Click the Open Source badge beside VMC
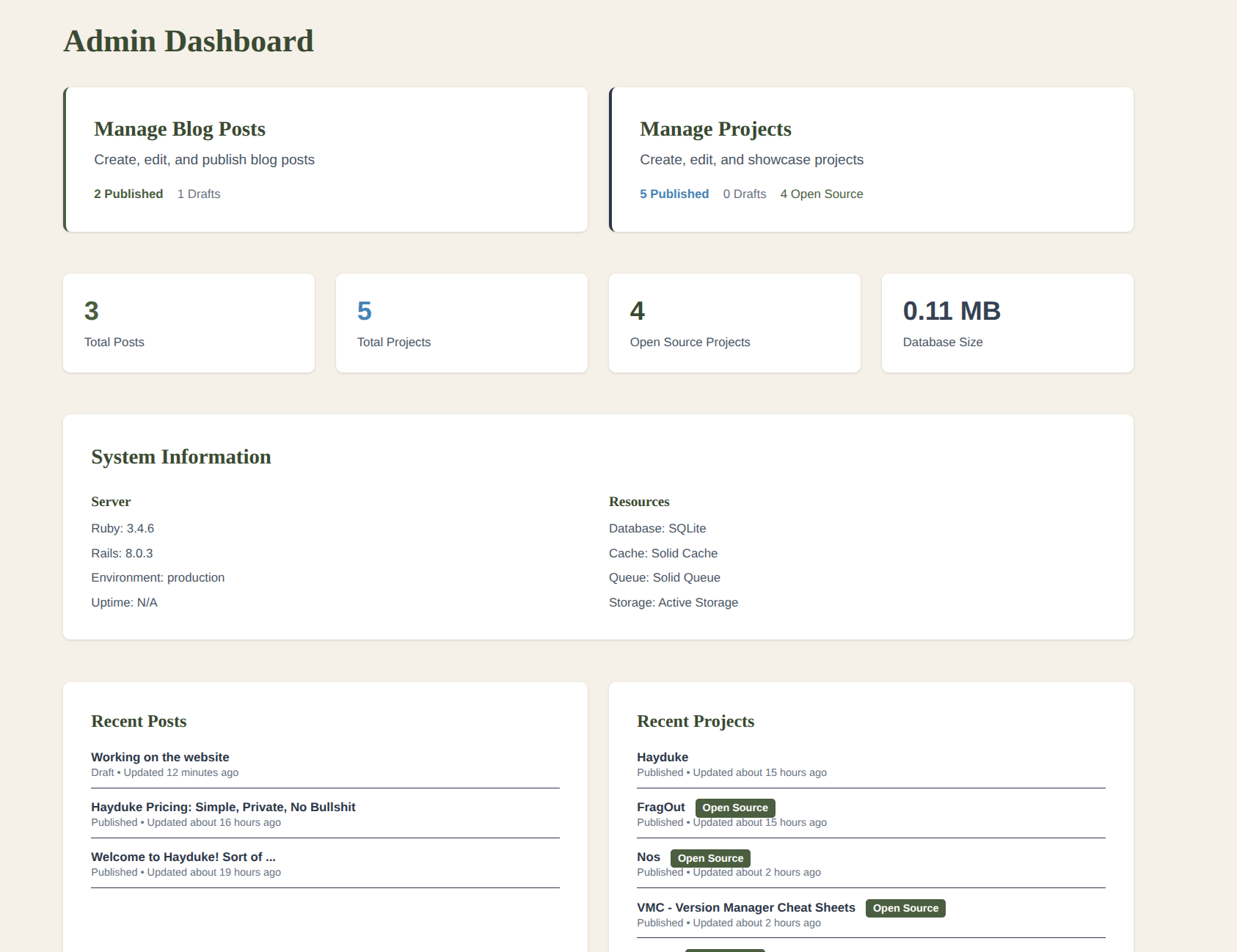The image size is (1237, 952). tap(905, 908)
